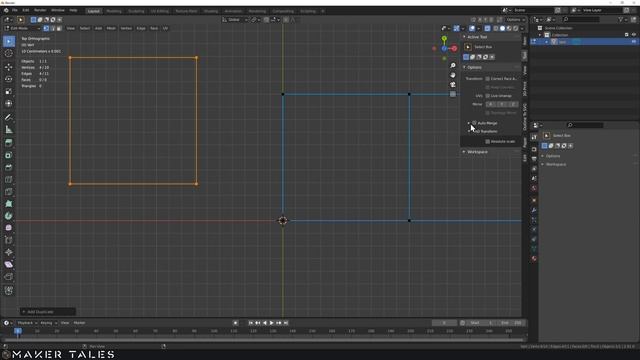This screenshot has height=360, width=640.
Task: Click the red X axis gizmo ball
Action: point(454,49)
